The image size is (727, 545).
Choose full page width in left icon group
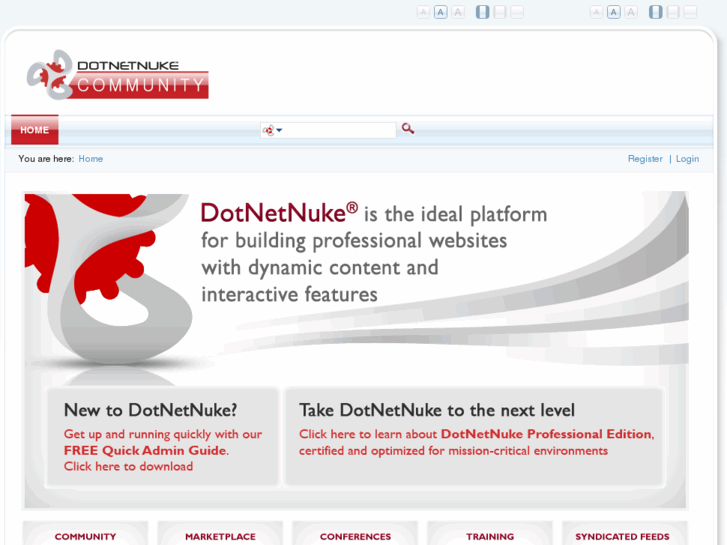point(517,12)
